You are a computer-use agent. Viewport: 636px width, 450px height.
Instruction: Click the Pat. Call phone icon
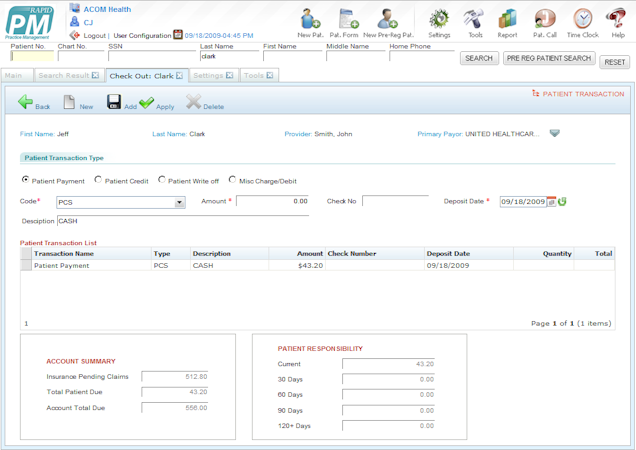pos(545,19)
